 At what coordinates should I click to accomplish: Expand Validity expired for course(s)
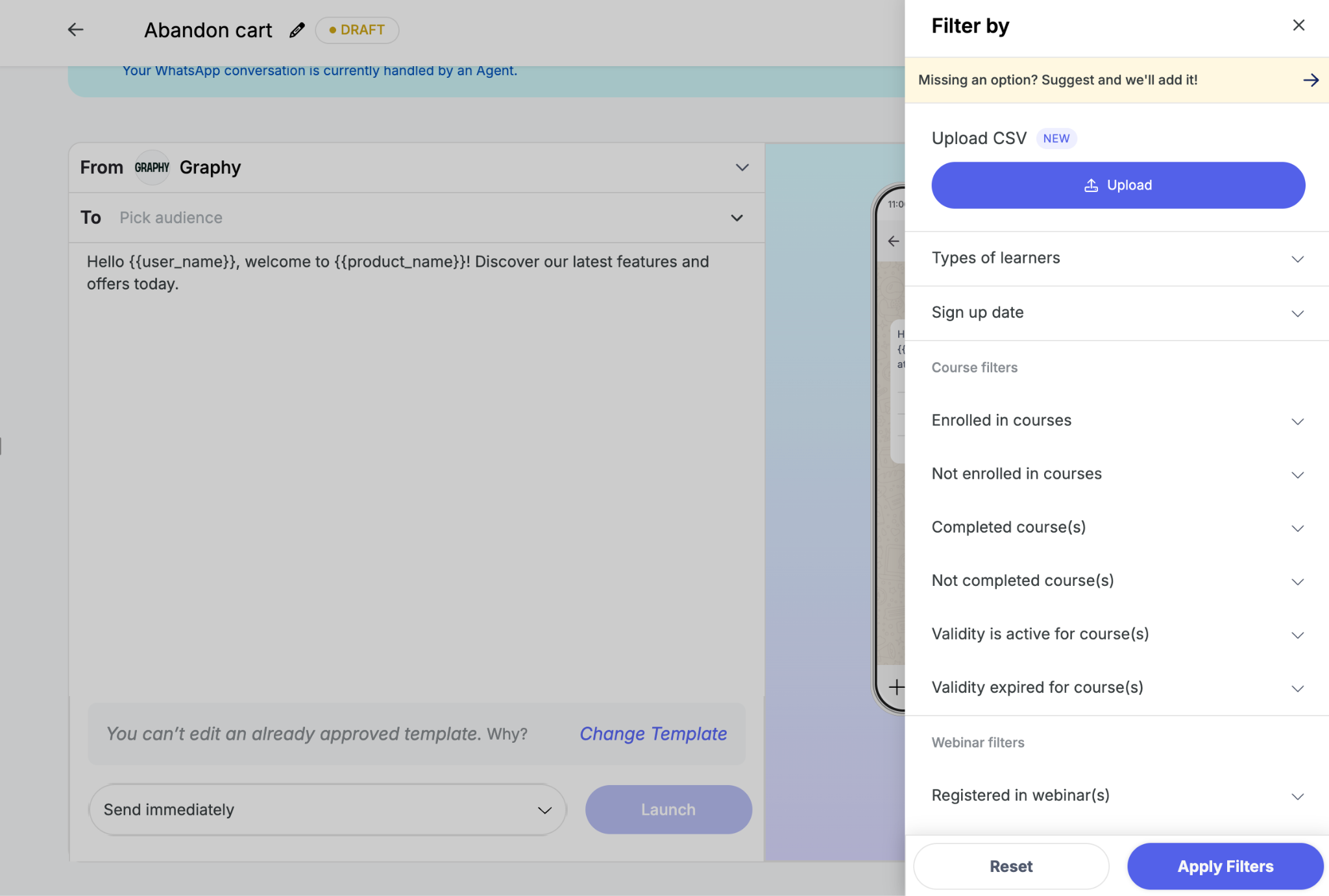[1117, 687]
